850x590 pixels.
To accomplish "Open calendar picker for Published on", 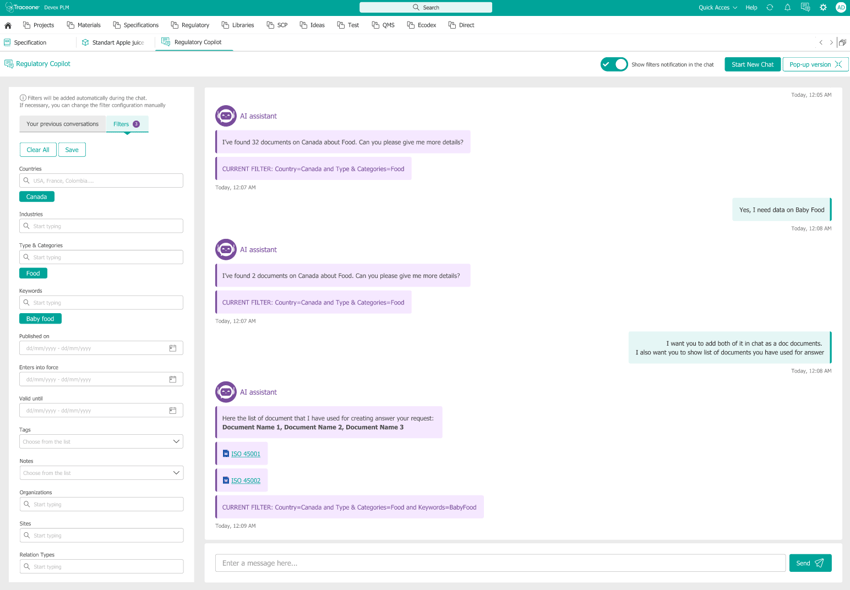I will [173, 348].
